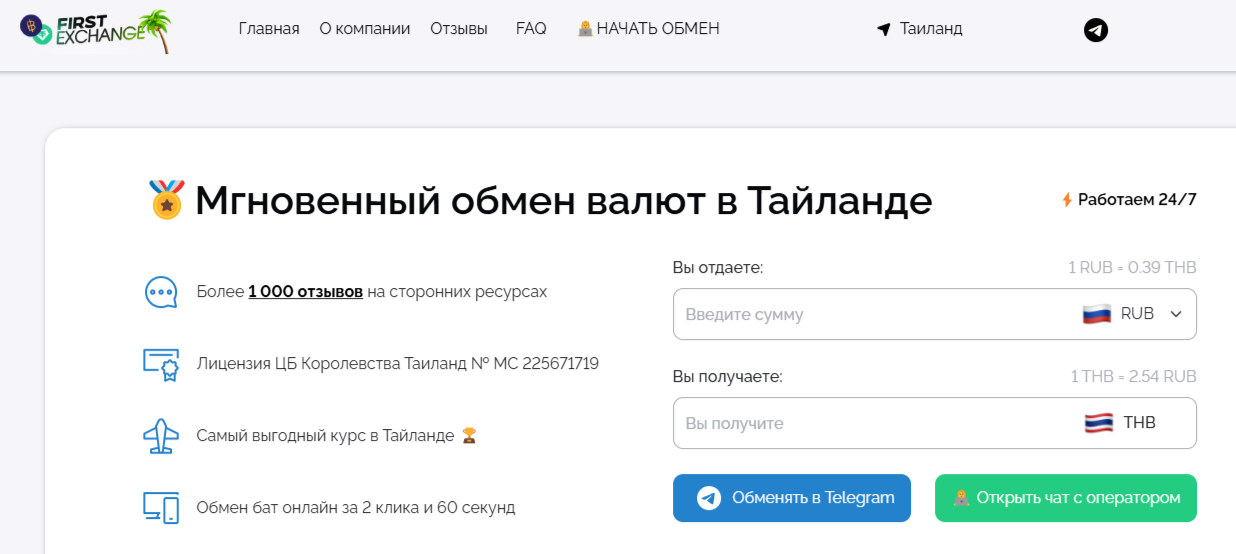The width and height of the screenshot is (1236, 554).
Task: Open the FAQ menu item
Action: 531,29
